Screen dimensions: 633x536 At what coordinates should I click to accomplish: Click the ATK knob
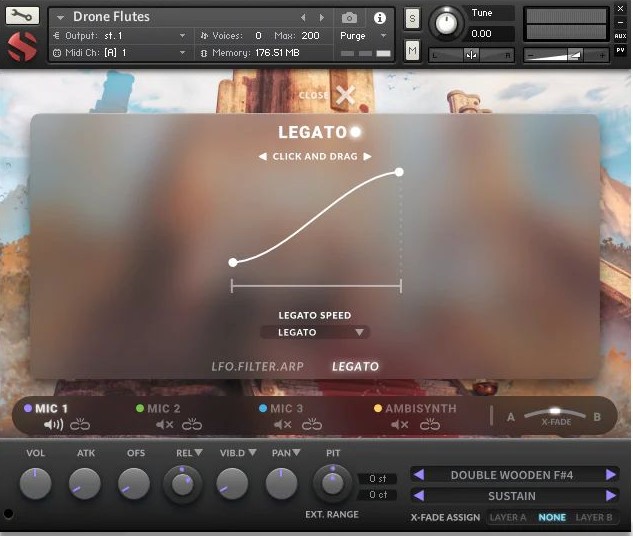click(x=85, y=484)
